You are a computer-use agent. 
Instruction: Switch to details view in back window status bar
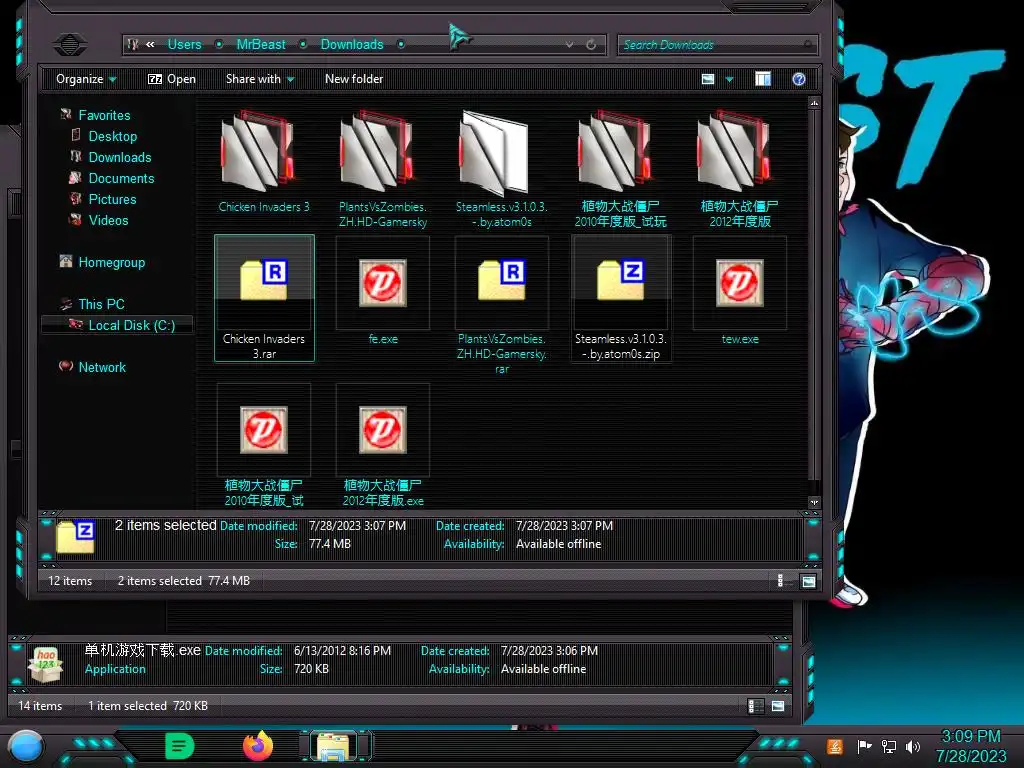click(x=756, y=706)
